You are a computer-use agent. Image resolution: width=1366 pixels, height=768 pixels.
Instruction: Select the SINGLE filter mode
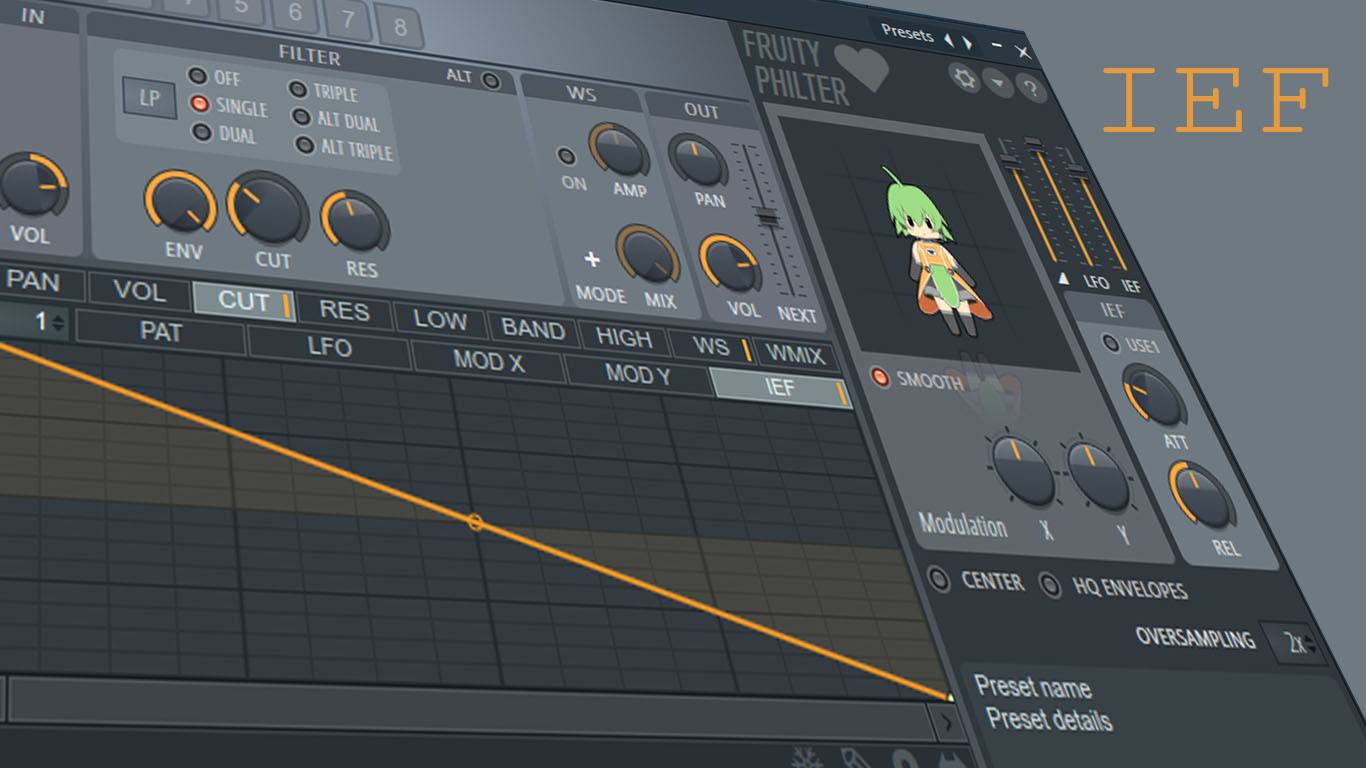pyautogui.click(x=199, y=103)
